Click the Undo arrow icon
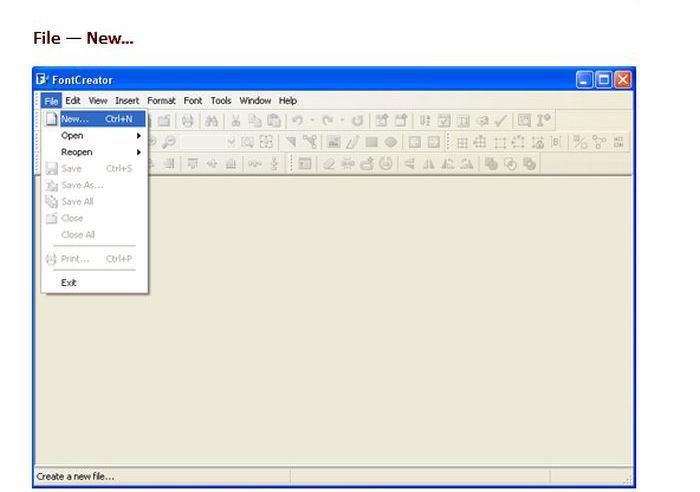 [x=297, y=119]
